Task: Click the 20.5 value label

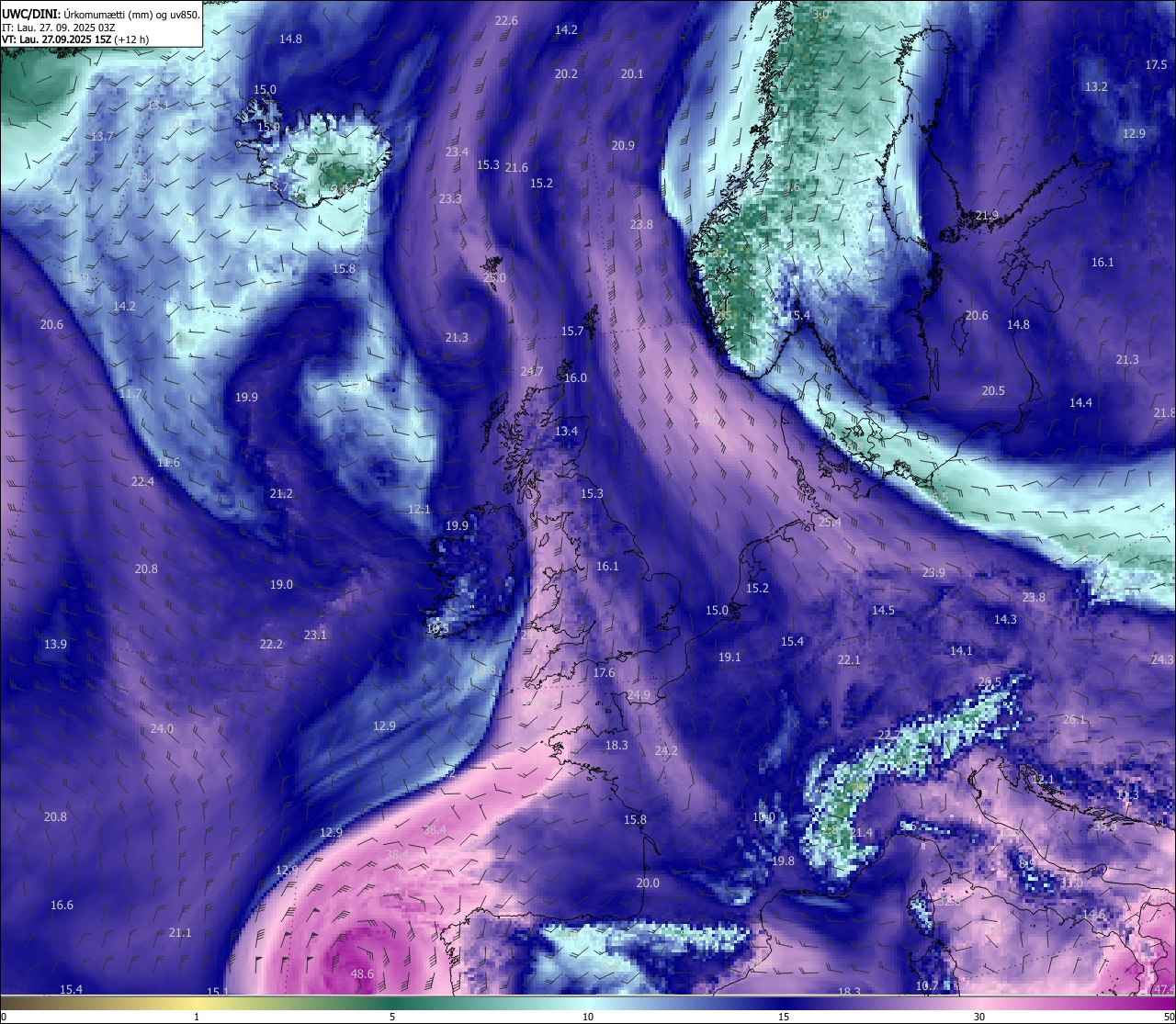Action: coord(993,390)
